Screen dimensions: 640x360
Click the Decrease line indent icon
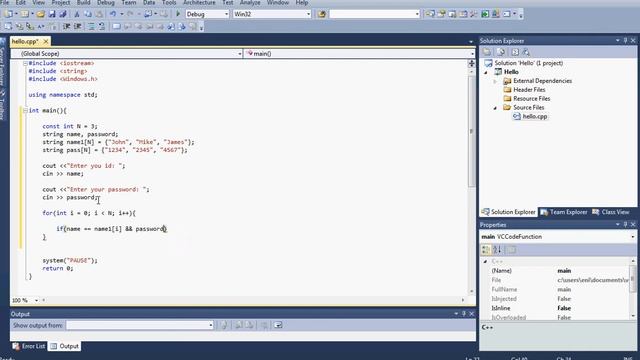(x=67, y=27)
